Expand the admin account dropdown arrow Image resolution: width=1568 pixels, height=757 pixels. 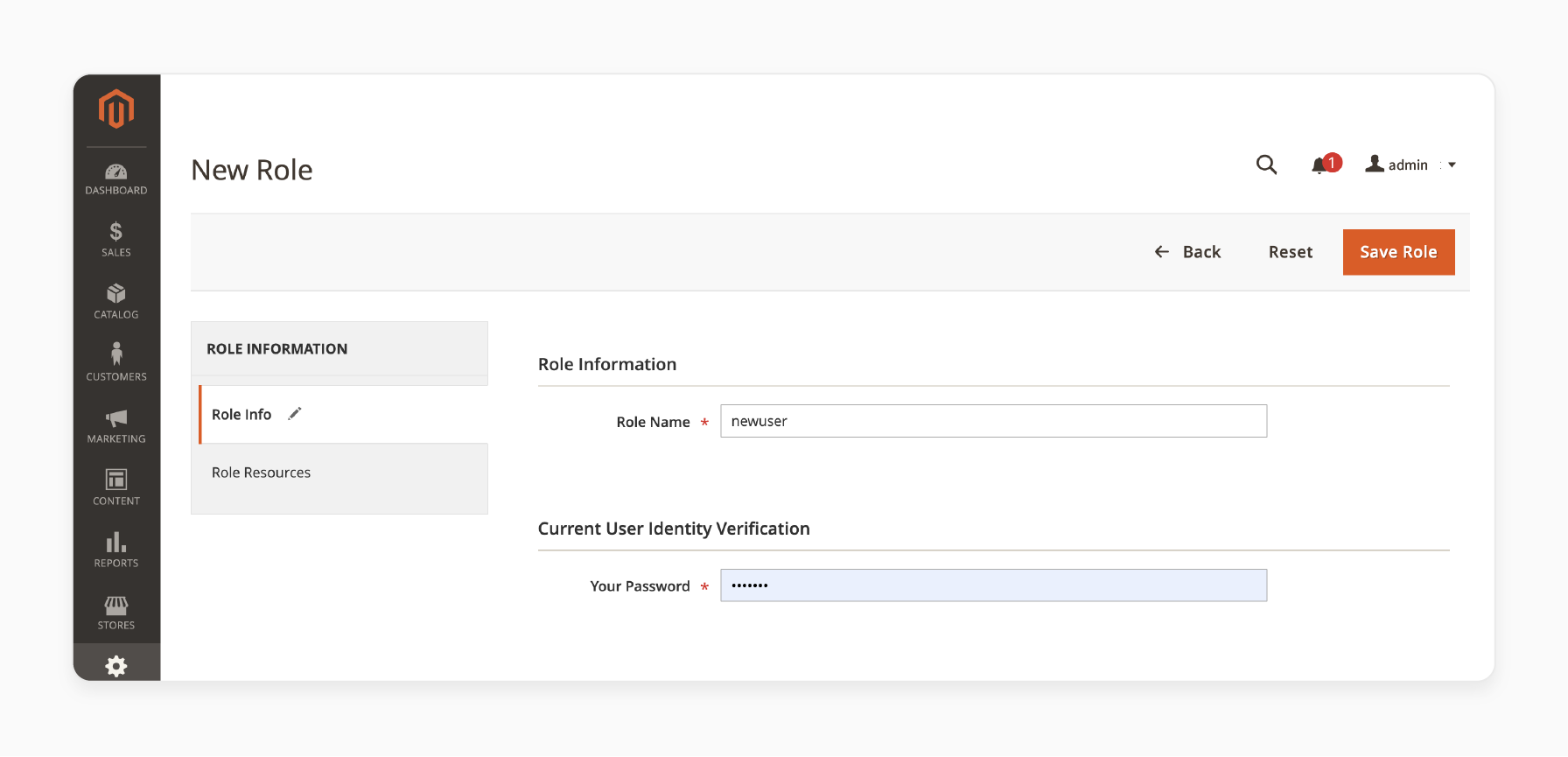pyautogui.click(x=1452, y=165)
